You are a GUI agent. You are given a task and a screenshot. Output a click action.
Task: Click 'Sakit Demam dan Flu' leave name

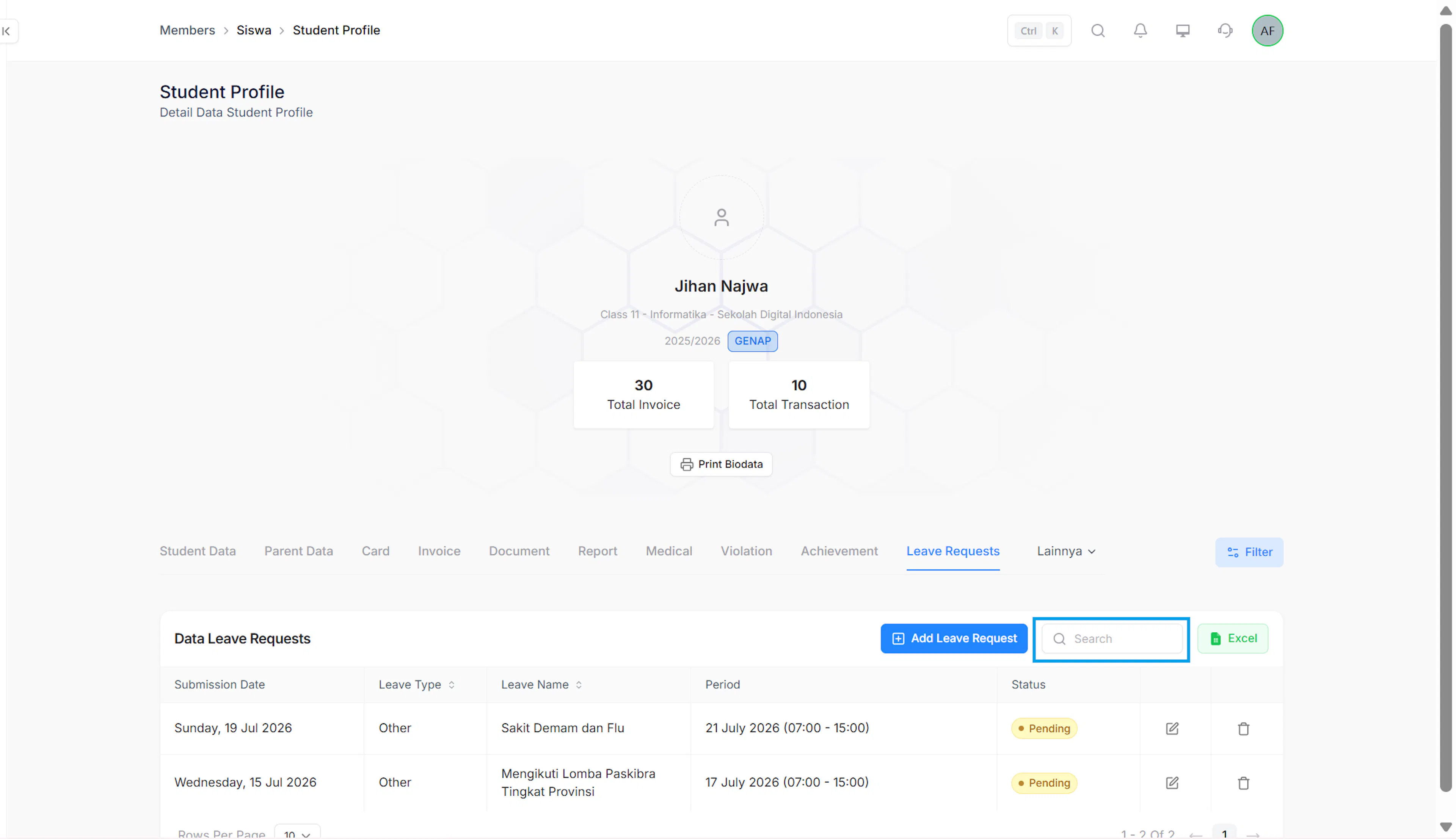[562, 728]
